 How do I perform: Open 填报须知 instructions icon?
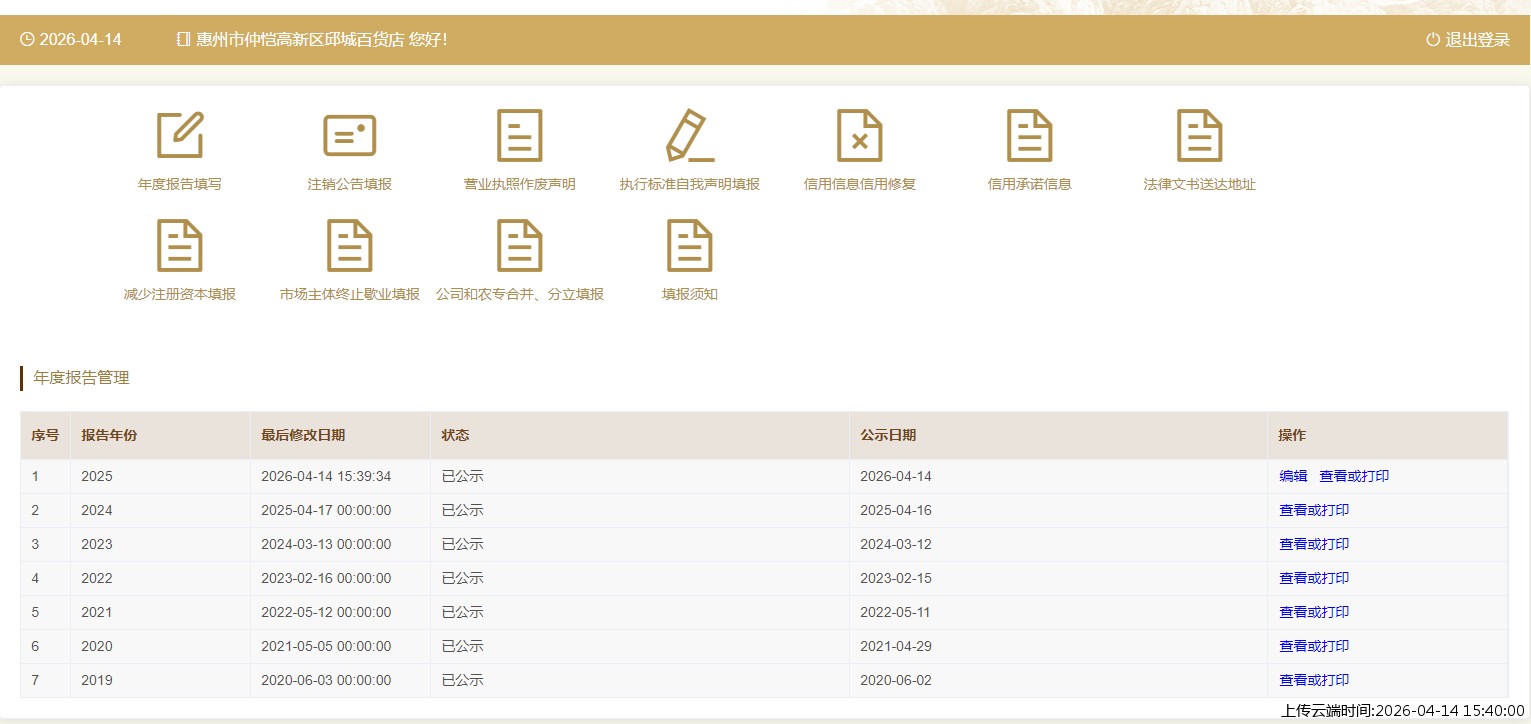pyautogui.click(x=690, y=245)
